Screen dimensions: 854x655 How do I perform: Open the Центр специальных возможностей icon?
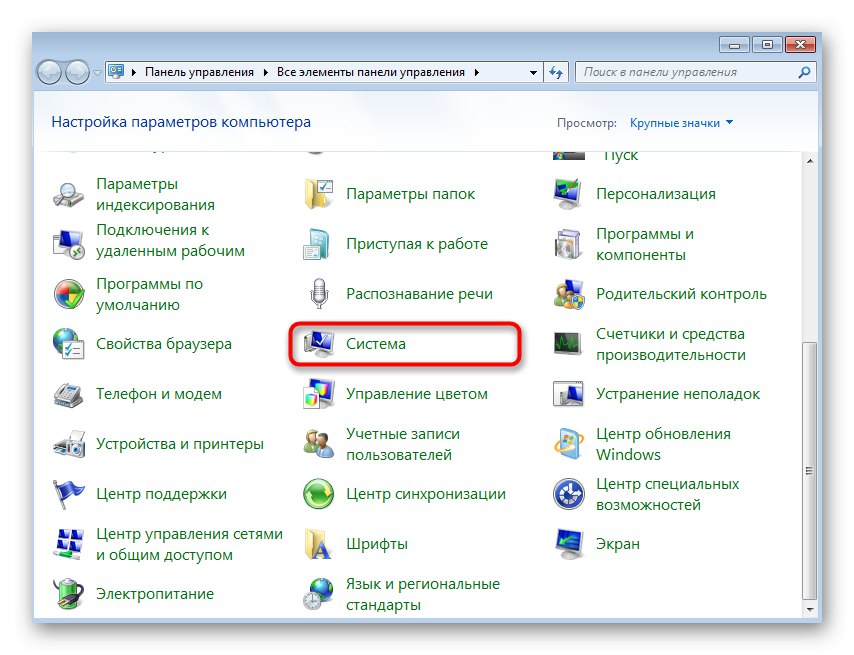point(569,494)
